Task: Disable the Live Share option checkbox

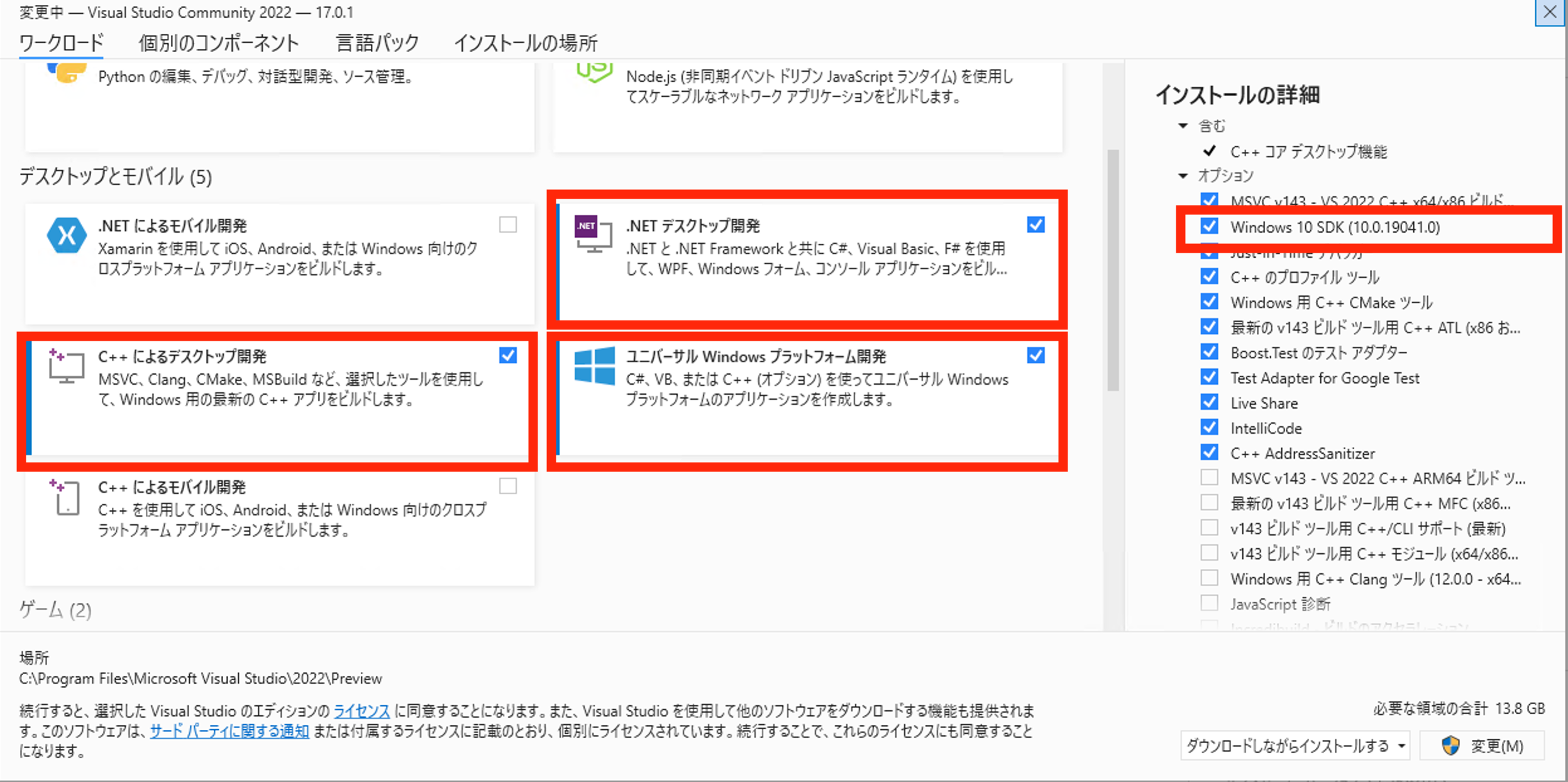Action: click(1209, 402)
